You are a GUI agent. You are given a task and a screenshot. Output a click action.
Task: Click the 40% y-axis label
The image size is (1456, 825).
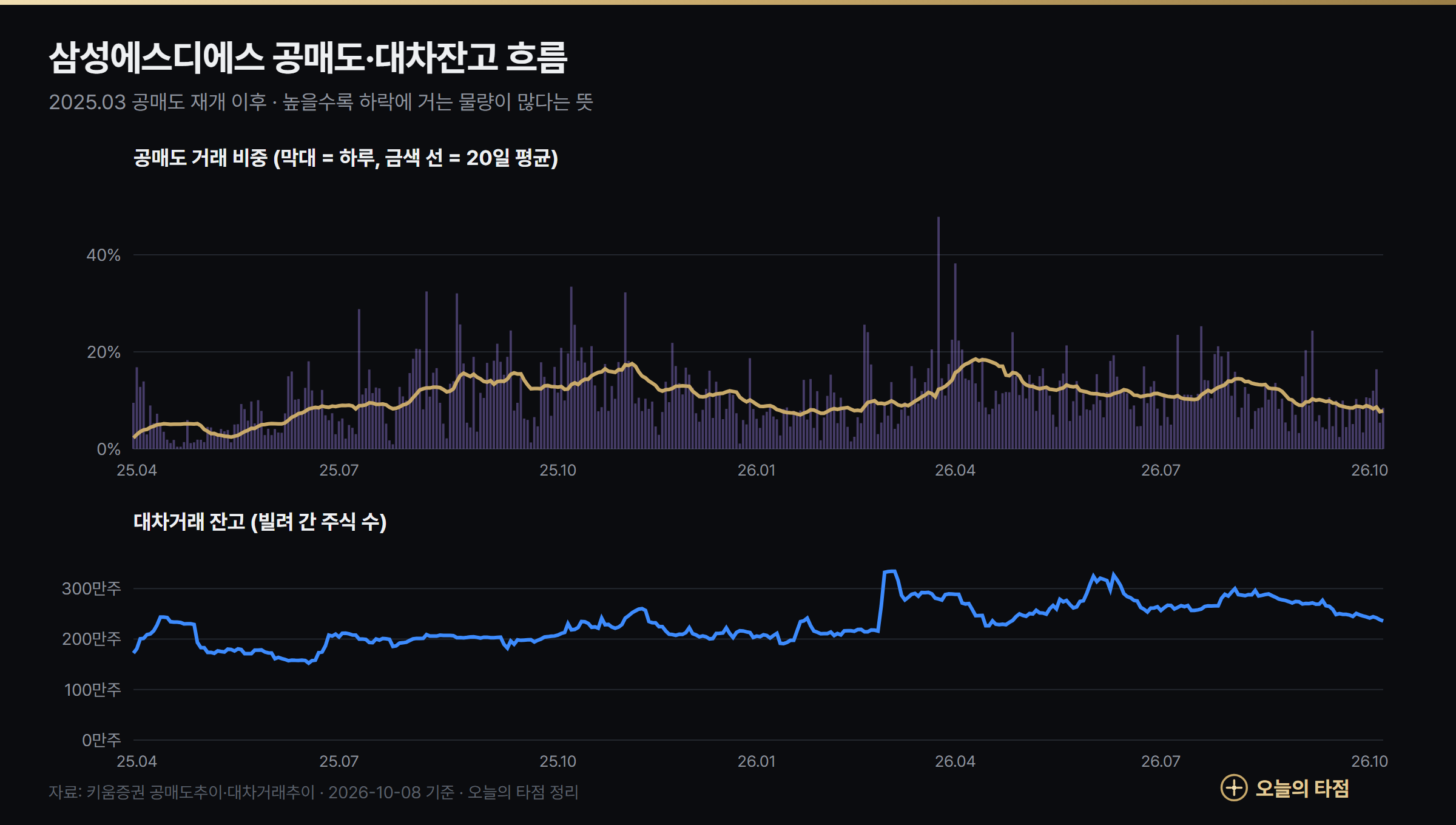click(x=103, y=255)
